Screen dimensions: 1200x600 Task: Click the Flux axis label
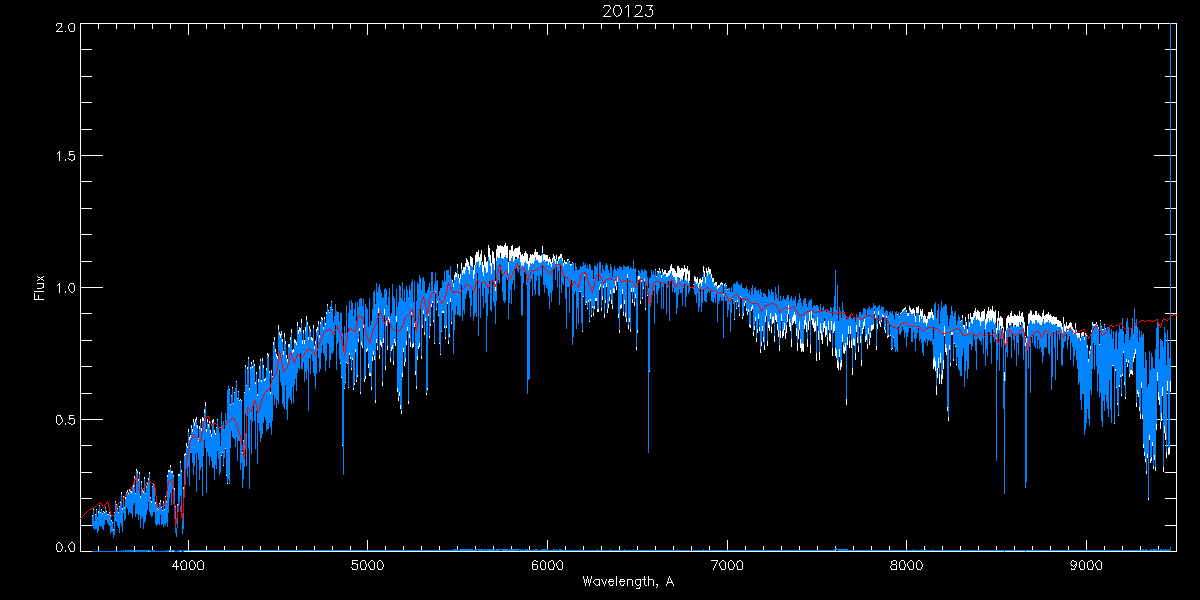tap(39, 288)
